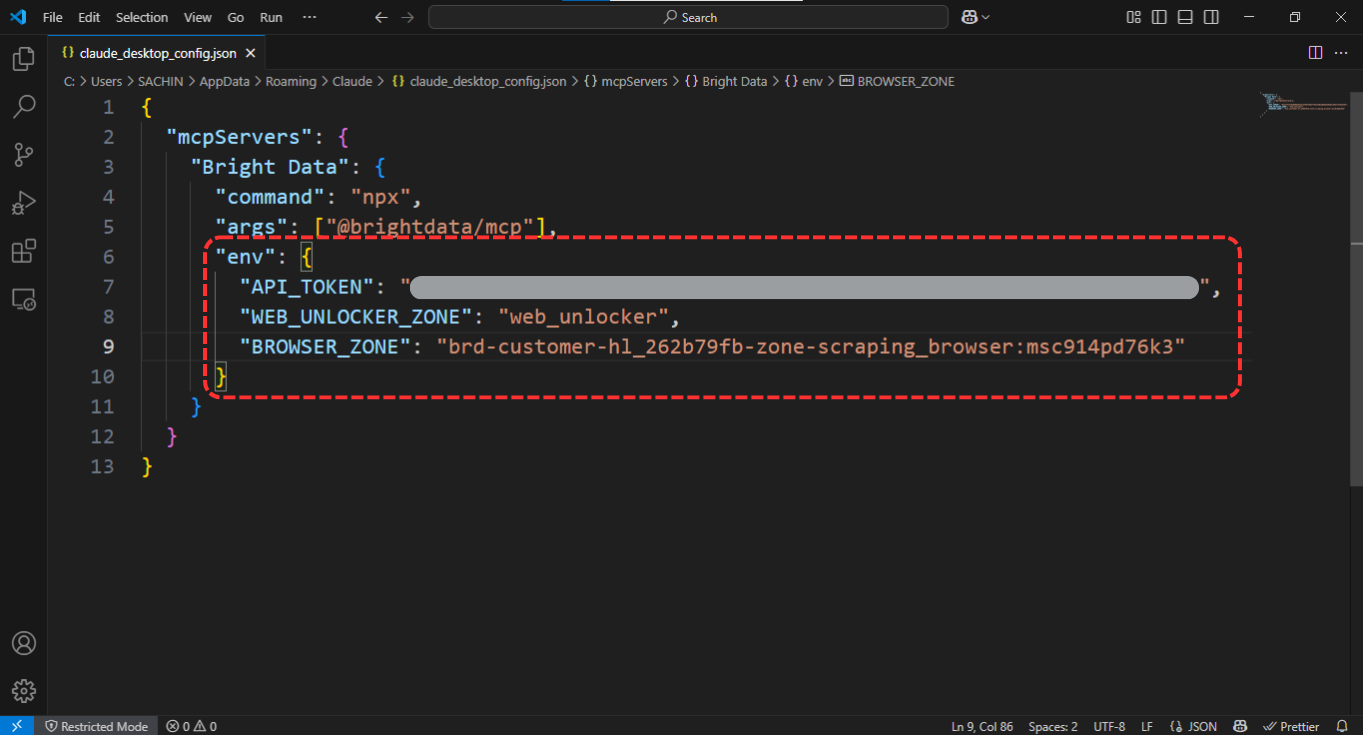1363x735 pixels.
Task: Click the Restricted Mode status item
Action: (x=96, y=726)
